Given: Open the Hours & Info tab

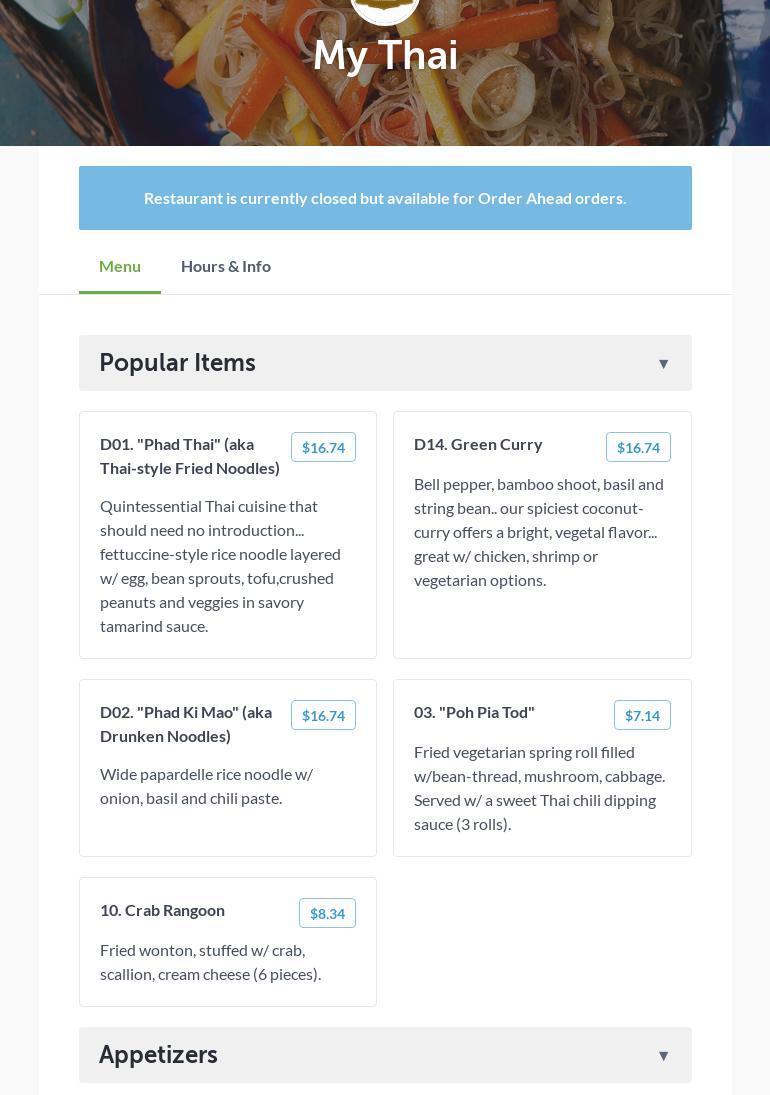Looking at the screenshot, I should coord(226,266).
